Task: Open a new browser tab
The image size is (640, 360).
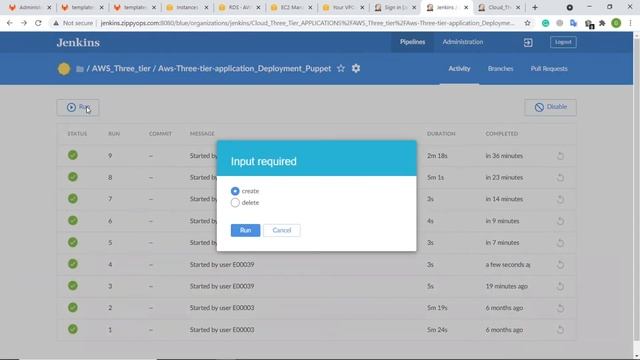Action: click(535, 7)
